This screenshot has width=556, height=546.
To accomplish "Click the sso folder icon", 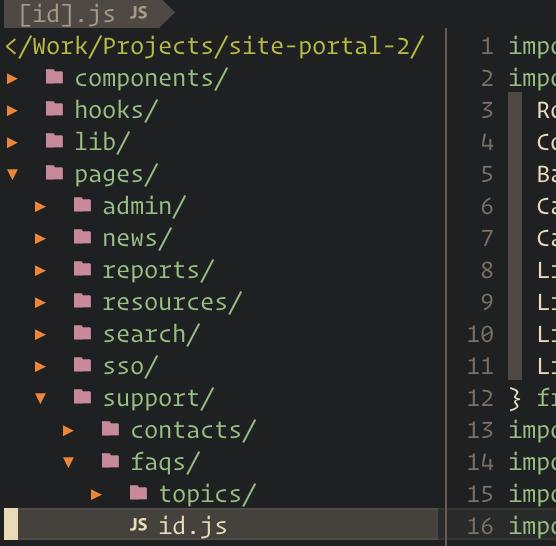I will click(83, 365).
